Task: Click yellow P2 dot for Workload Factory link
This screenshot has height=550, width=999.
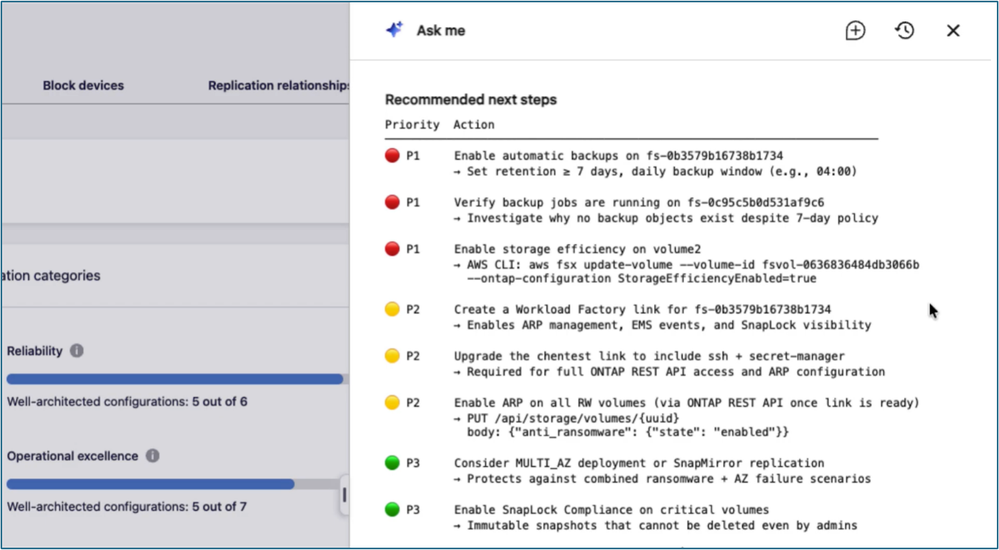Action: [392, 309]
